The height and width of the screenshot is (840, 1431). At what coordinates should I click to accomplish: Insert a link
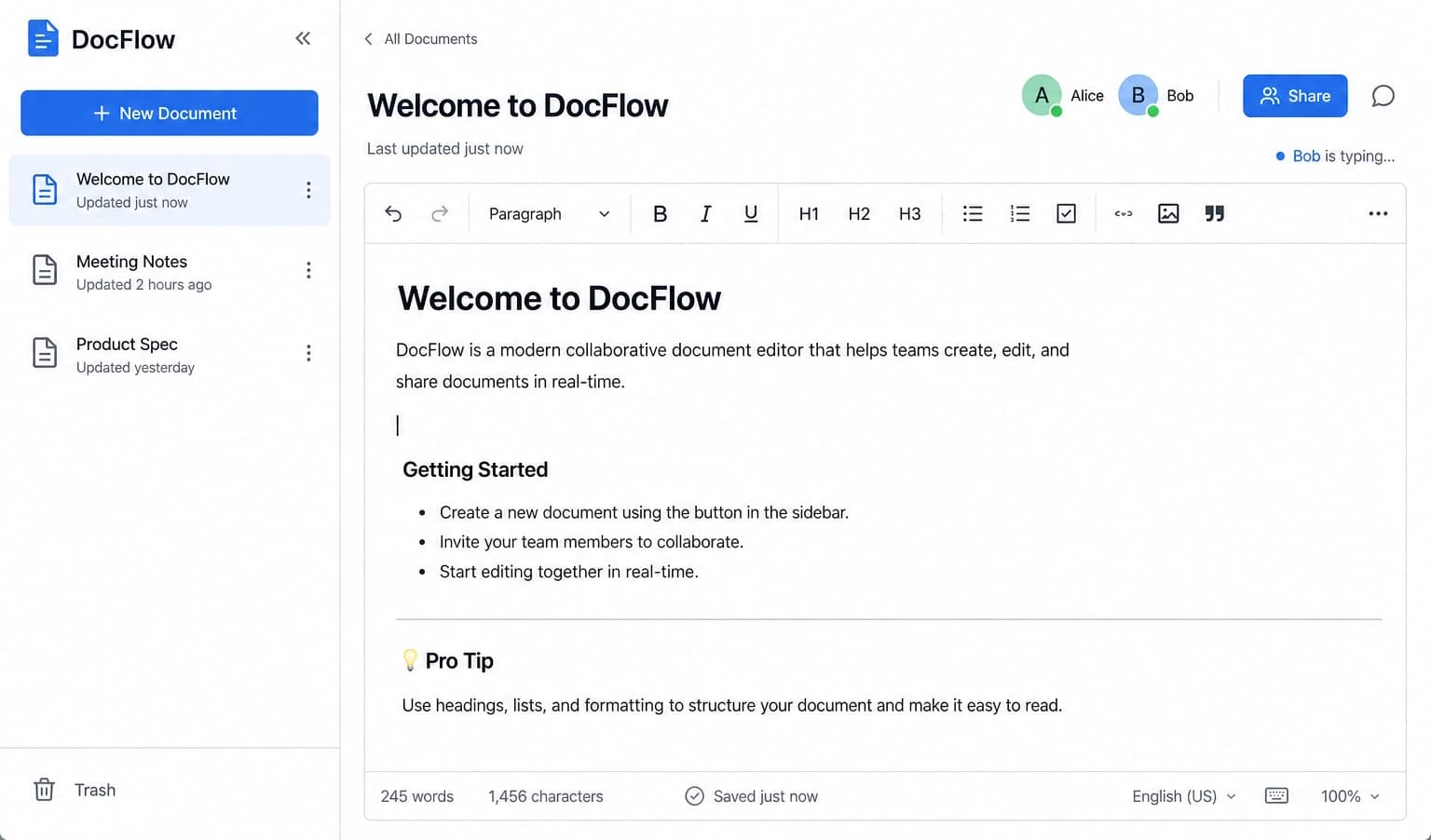[x=1124, y=213]
